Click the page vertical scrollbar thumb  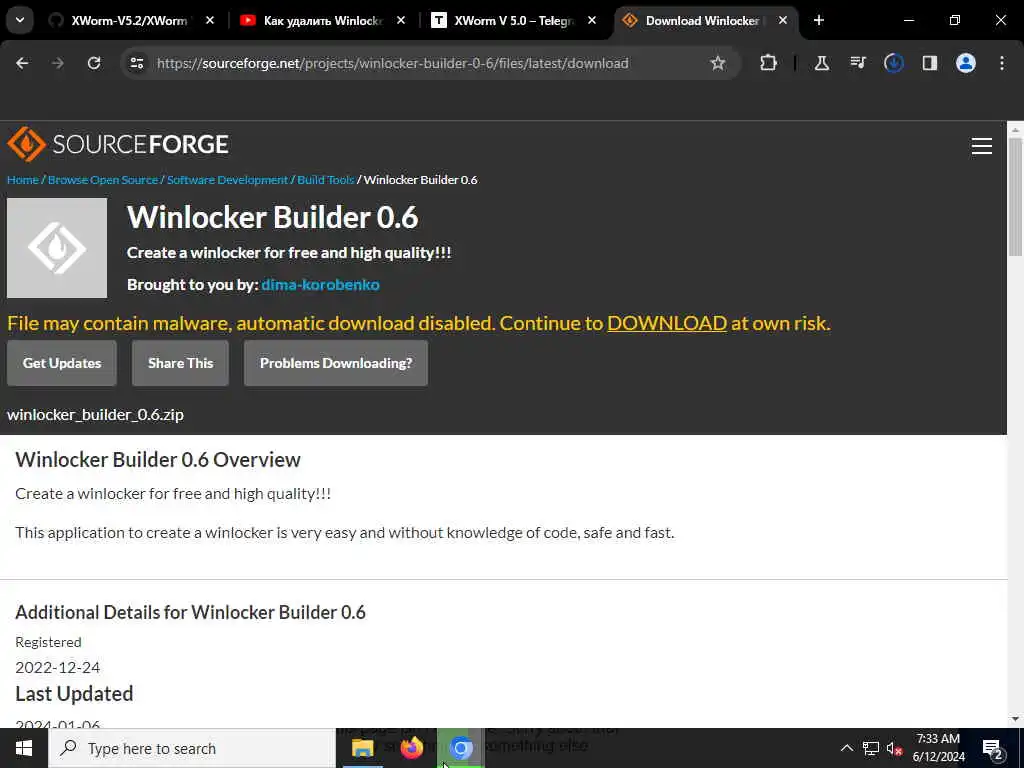(1015, 197)
